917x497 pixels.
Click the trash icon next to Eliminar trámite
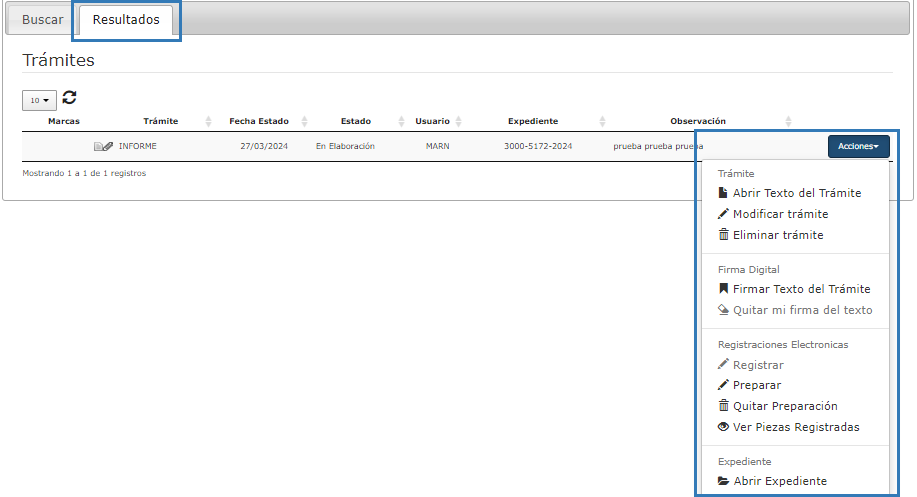[x=723, y=235]
